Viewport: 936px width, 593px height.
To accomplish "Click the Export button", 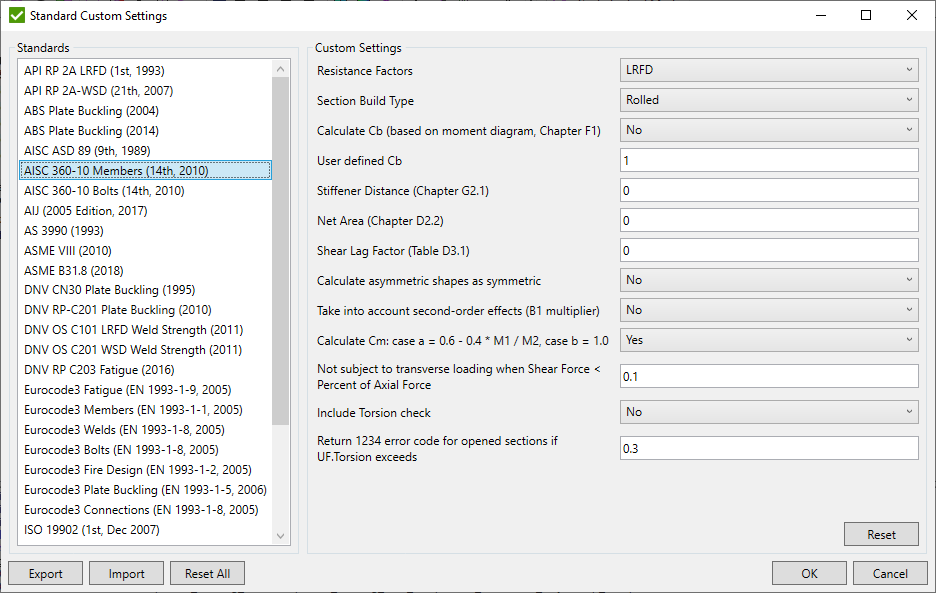I will [45, 573].
